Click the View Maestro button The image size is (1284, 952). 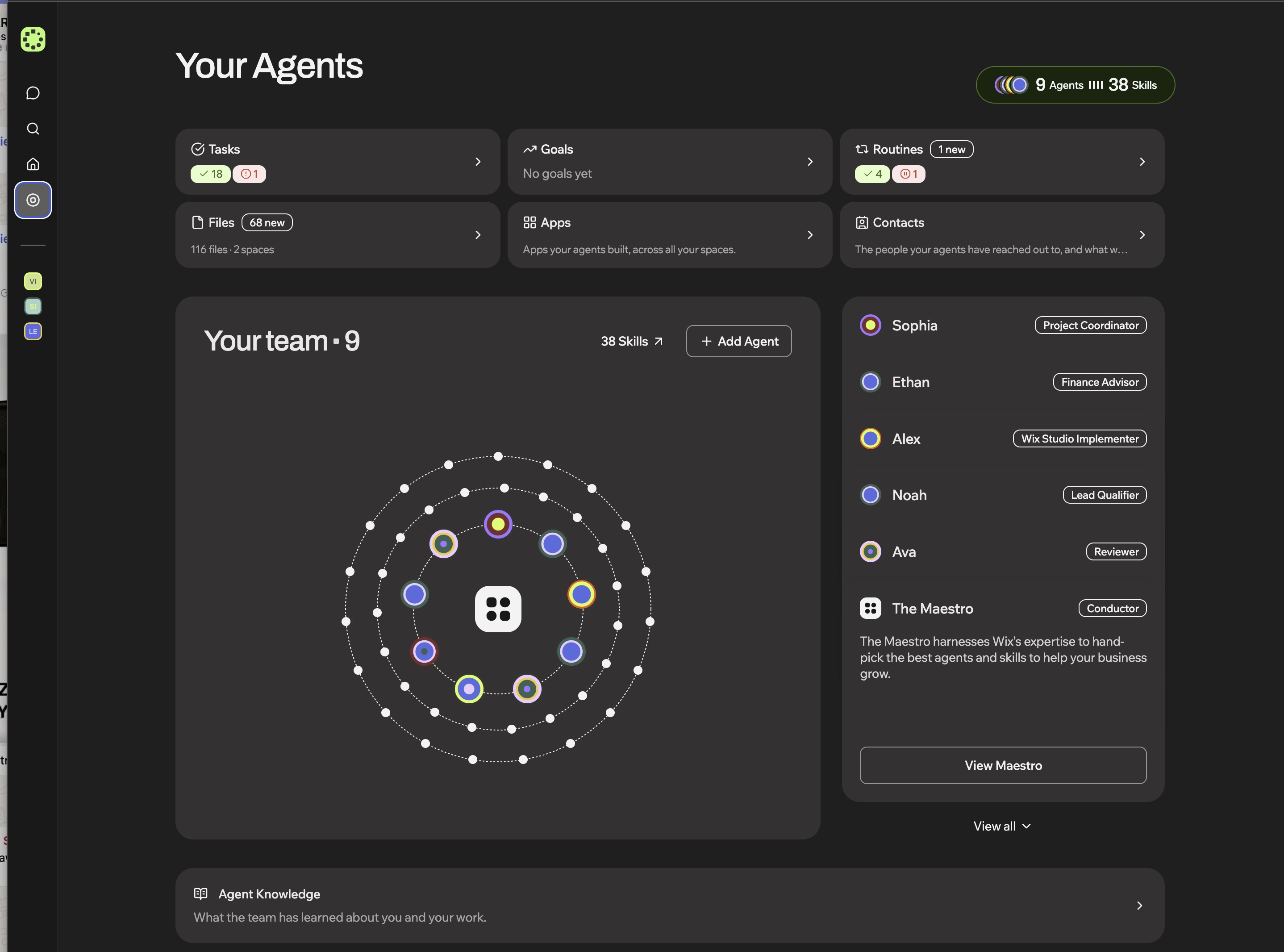click(x=1003, y=765)
